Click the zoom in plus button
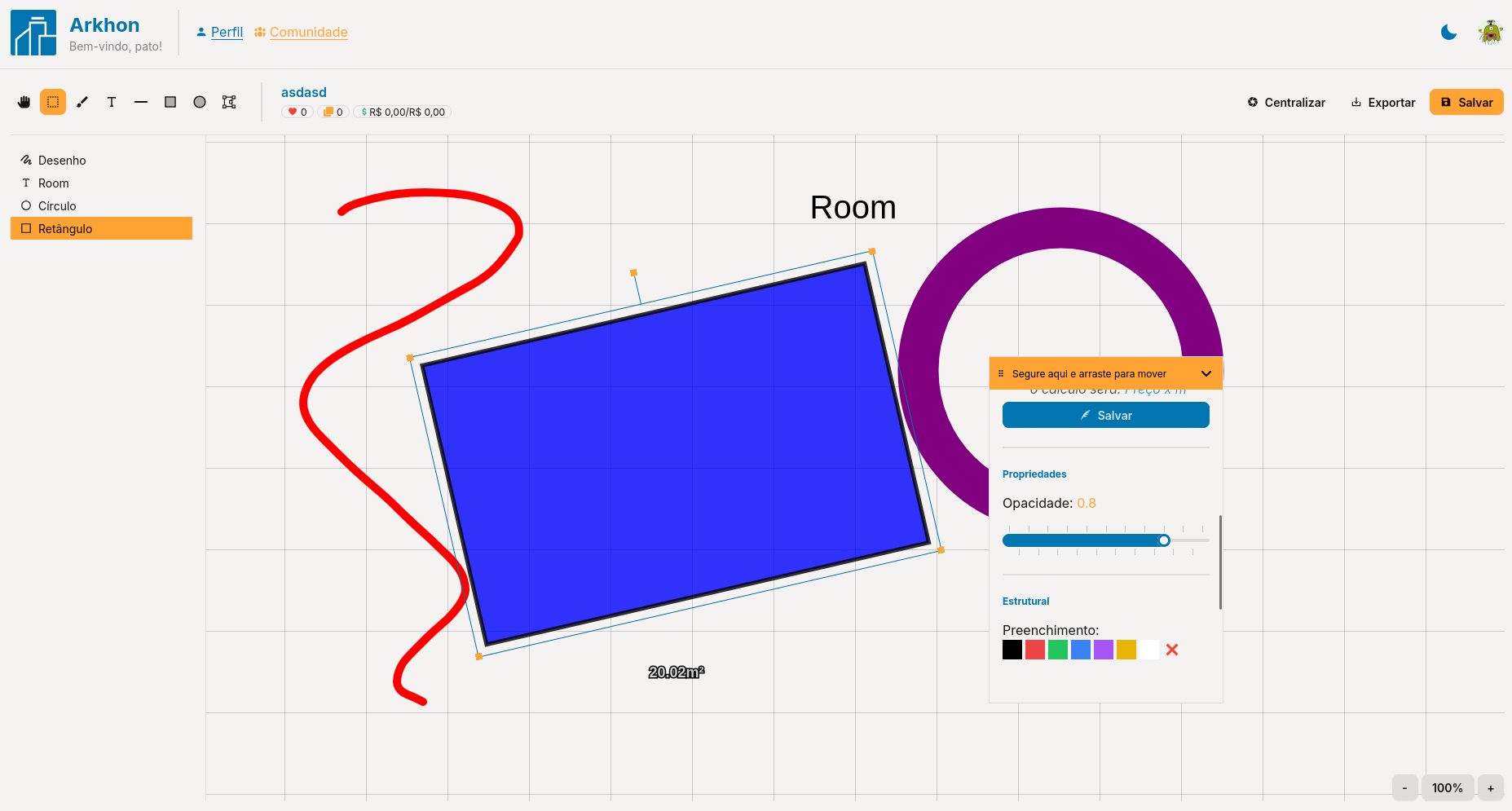The image size is (1512, 811). tap(1491, 788)
